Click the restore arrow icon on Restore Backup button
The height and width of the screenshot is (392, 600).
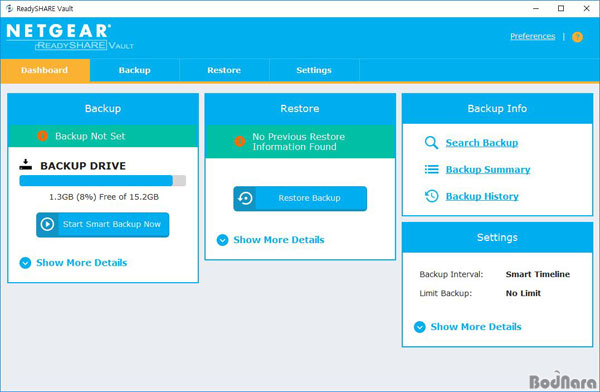click(x=245, y=198)
